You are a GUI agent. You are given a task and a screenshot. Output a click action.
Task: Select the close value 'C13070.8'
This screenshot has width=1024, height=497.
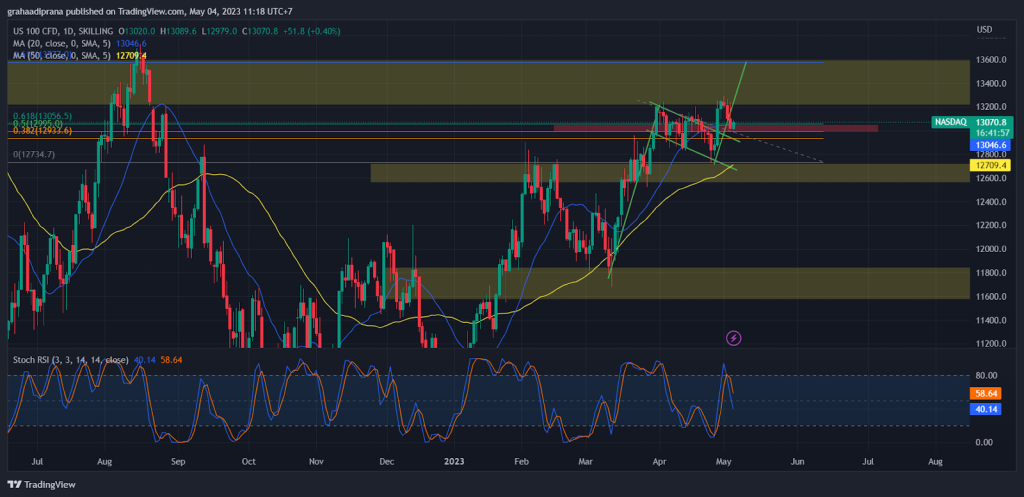coord(261,31)
